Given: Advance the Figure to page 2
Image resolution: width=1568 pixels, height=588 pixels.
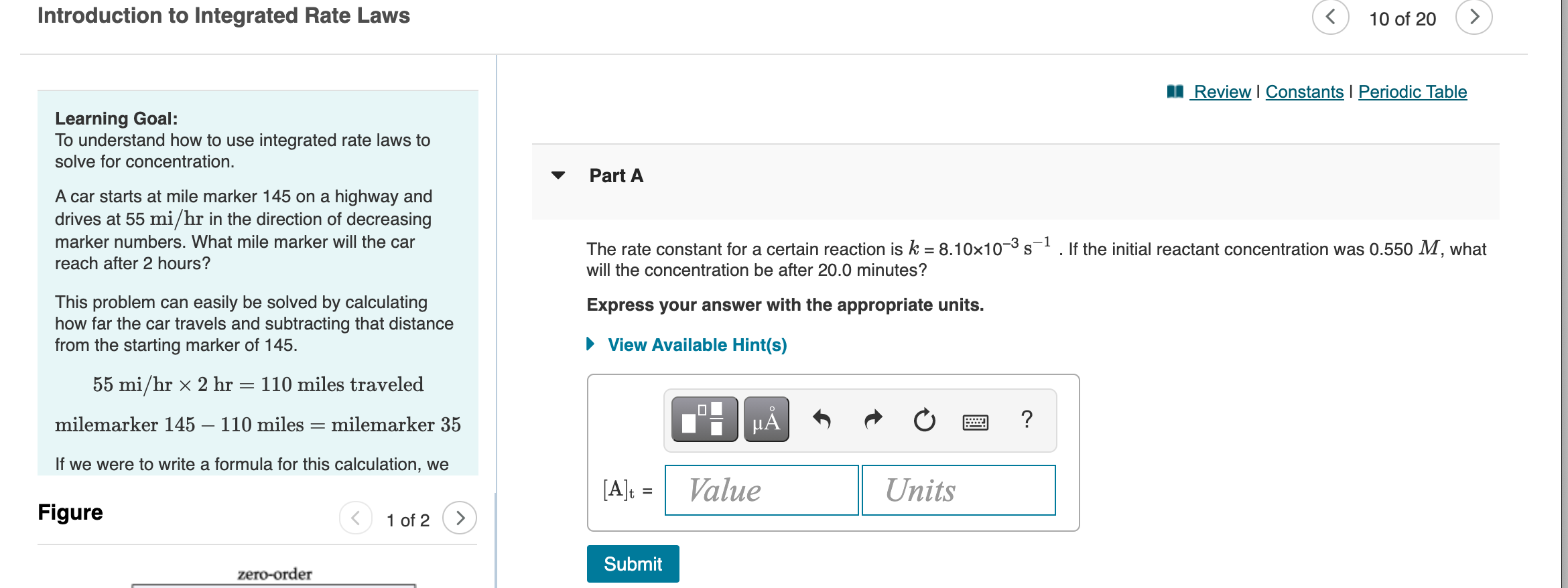Looking at the screenshot, I should click(461, 517).
